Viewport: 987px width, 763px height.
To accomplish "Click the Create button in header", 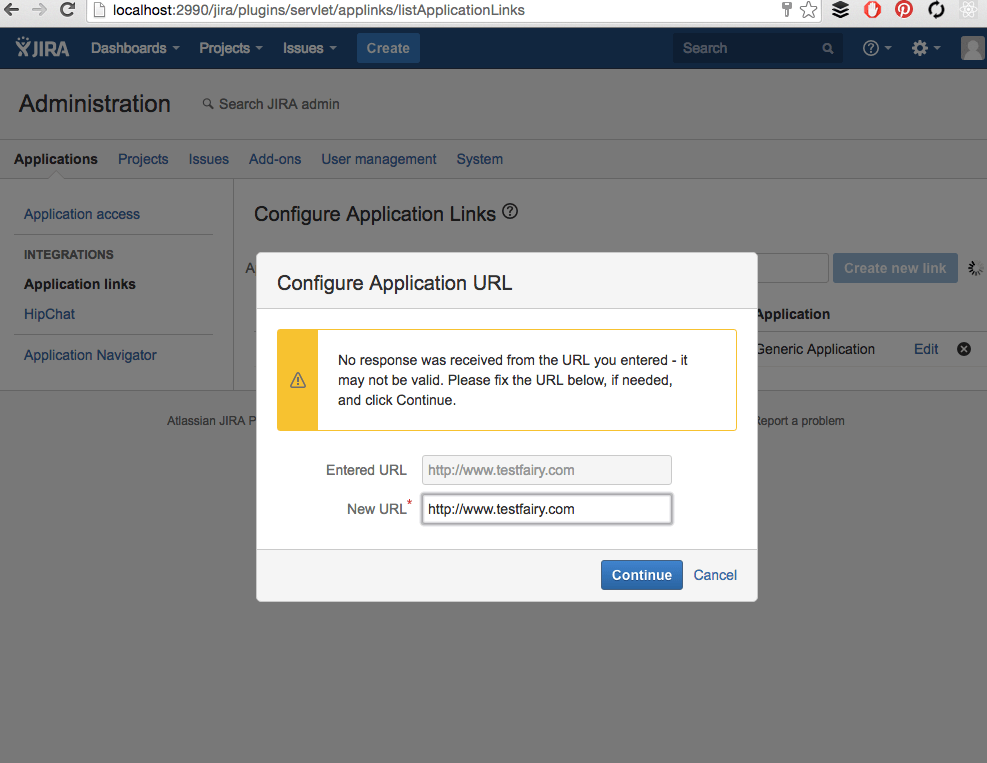I will click(388, 48).
